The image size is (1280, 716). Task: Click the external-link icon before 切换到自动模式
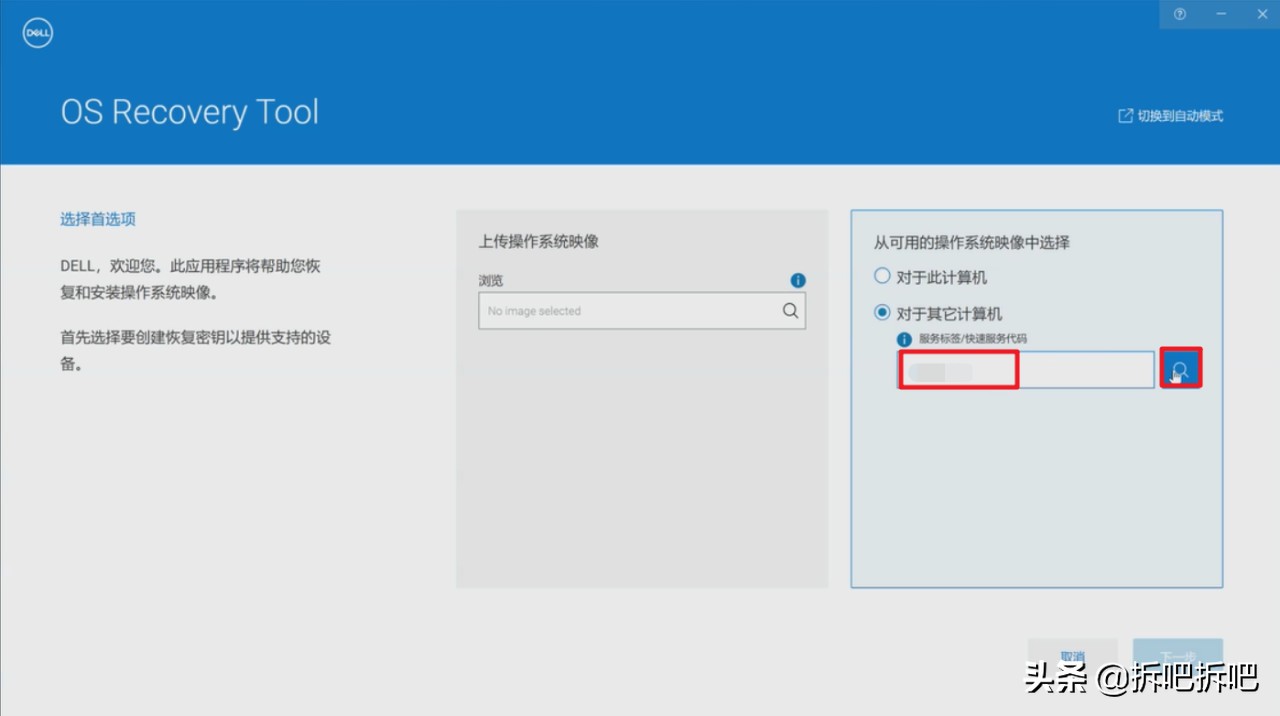(x=1125, y=115)
